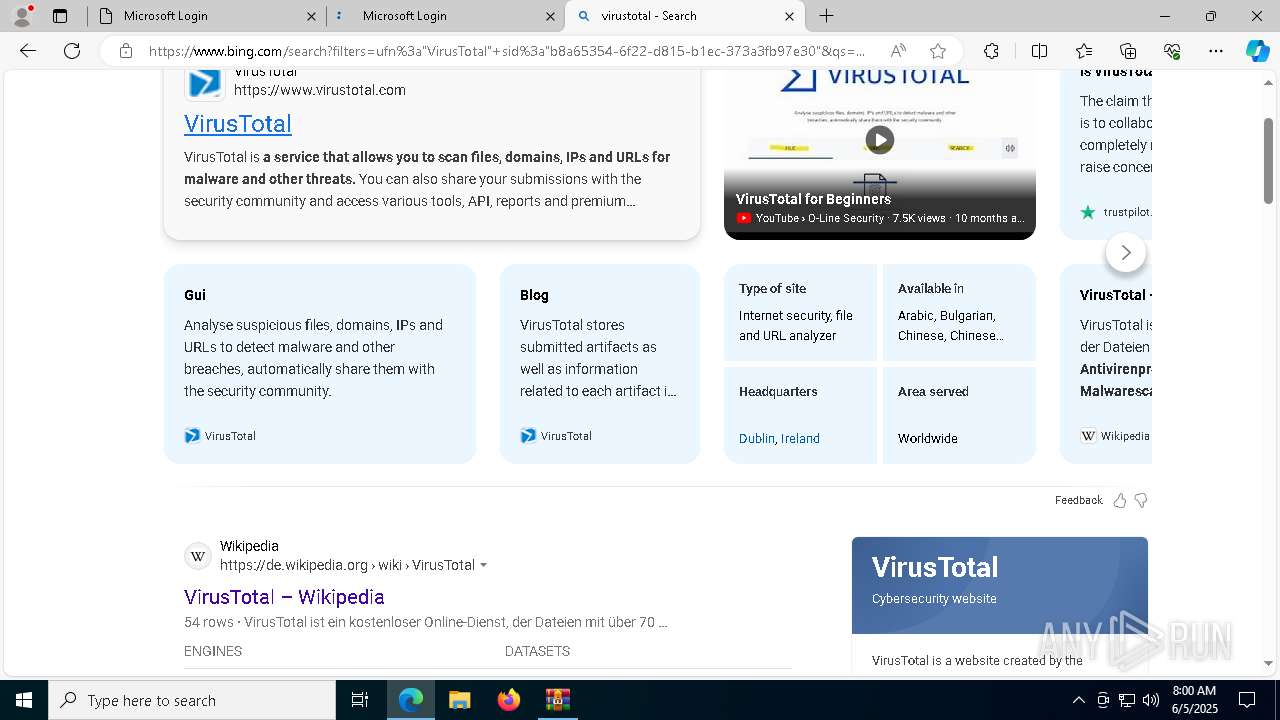Open the Favorites list icon
This screenshot has width=1280, height=720.
(1084, 51)
